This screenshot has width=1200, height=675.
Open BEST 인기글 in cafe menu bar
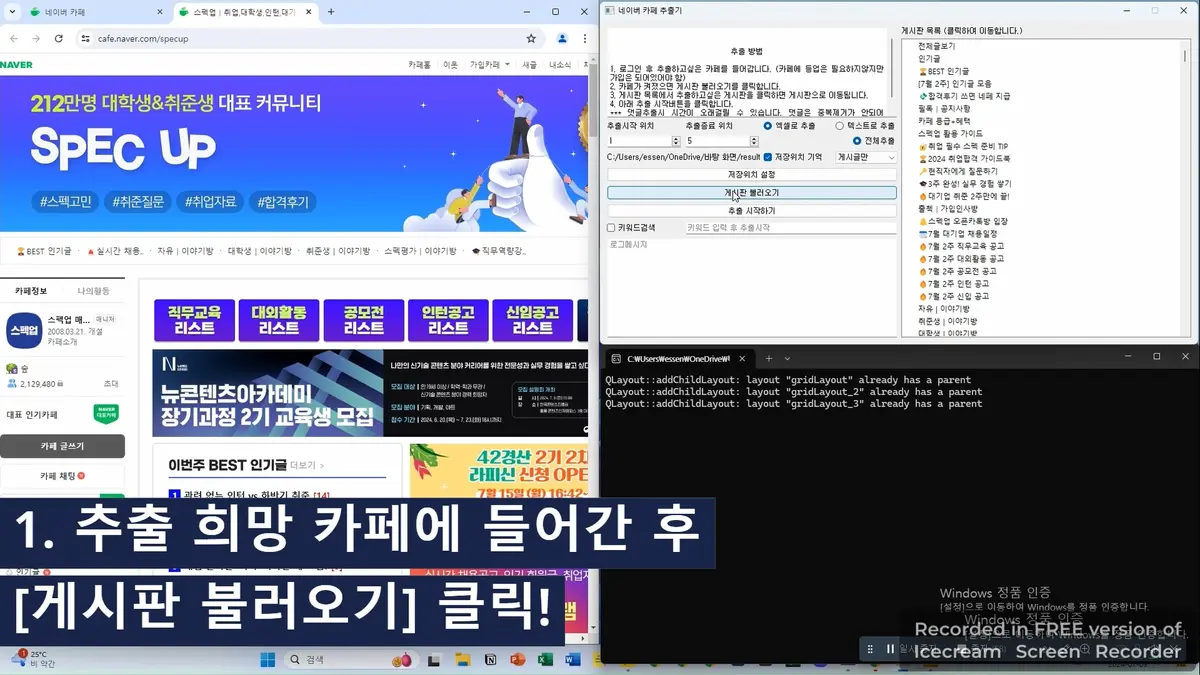tap(44, 251)
